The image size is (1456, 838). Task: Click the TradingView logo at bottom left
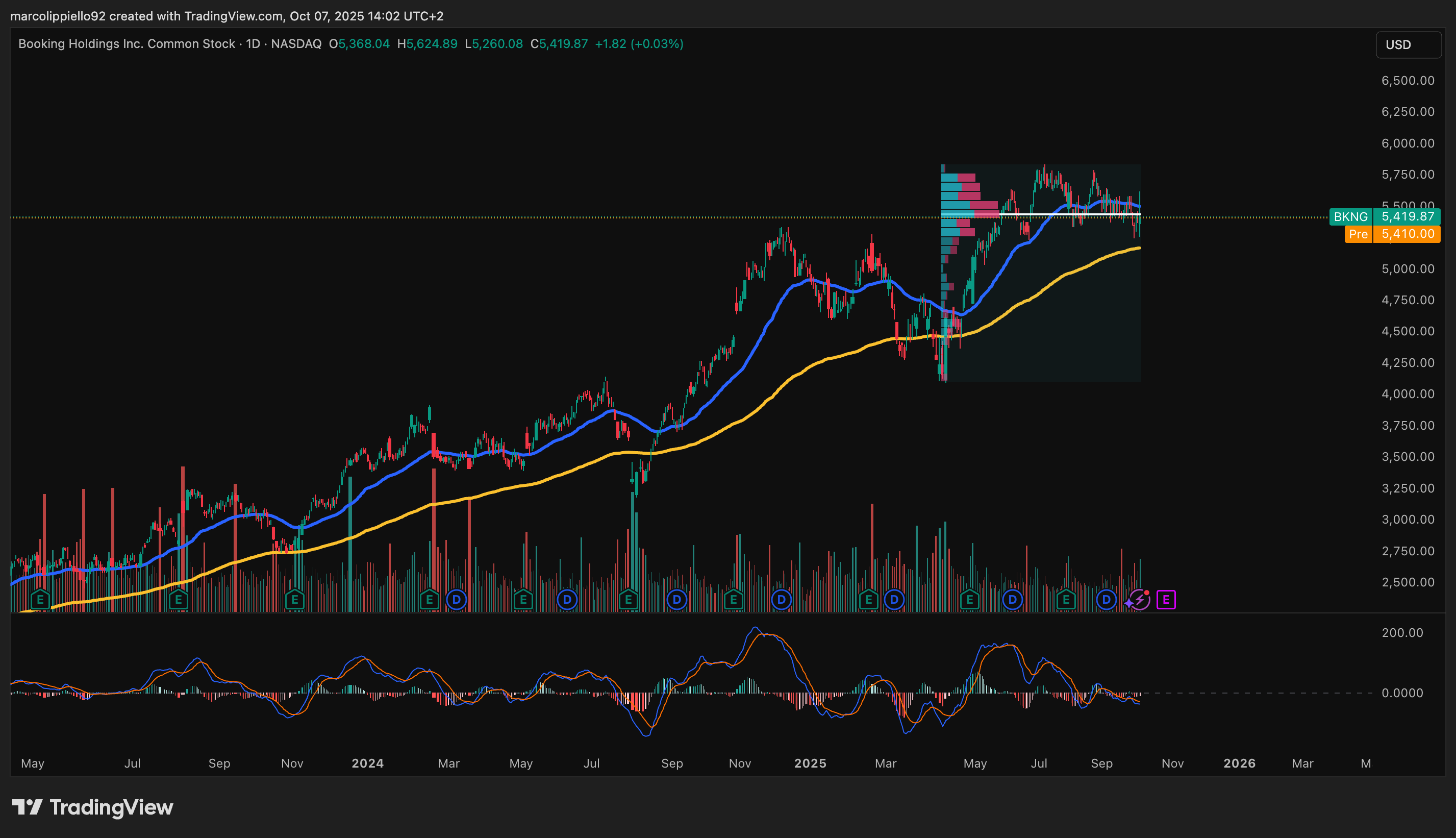[x=93, y=807]
